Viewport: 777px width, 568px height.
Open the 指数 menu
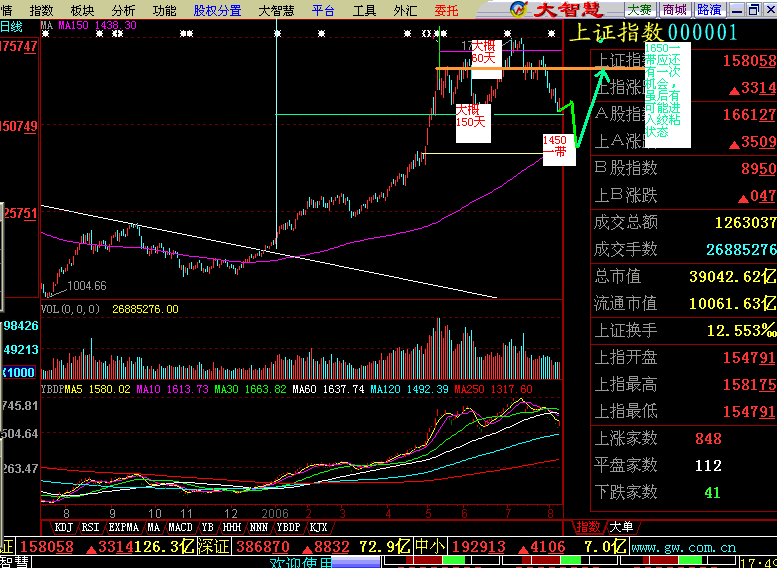click(x=41, y=10)
